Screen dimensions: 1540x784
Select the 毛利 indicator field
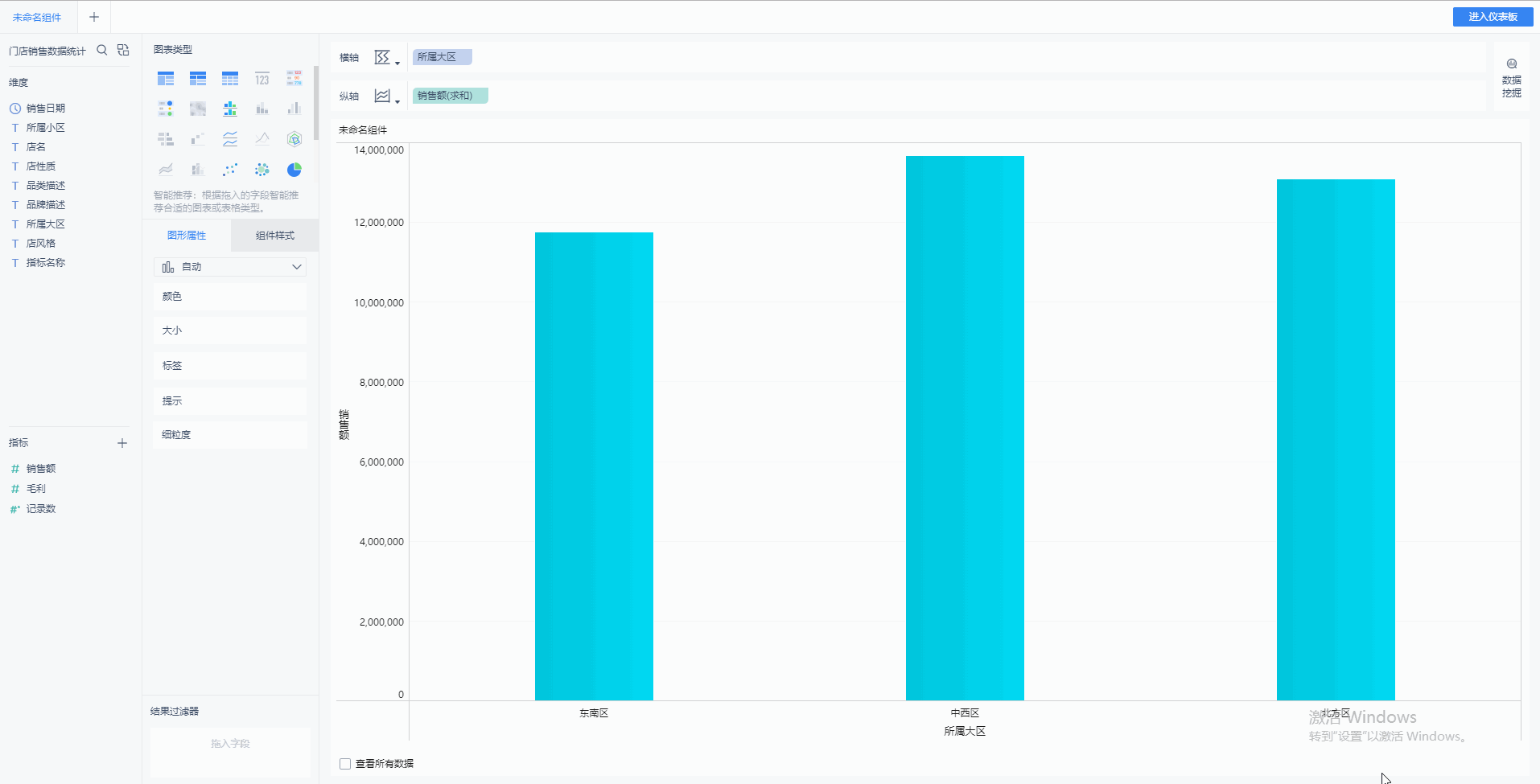tap(36, 489)
